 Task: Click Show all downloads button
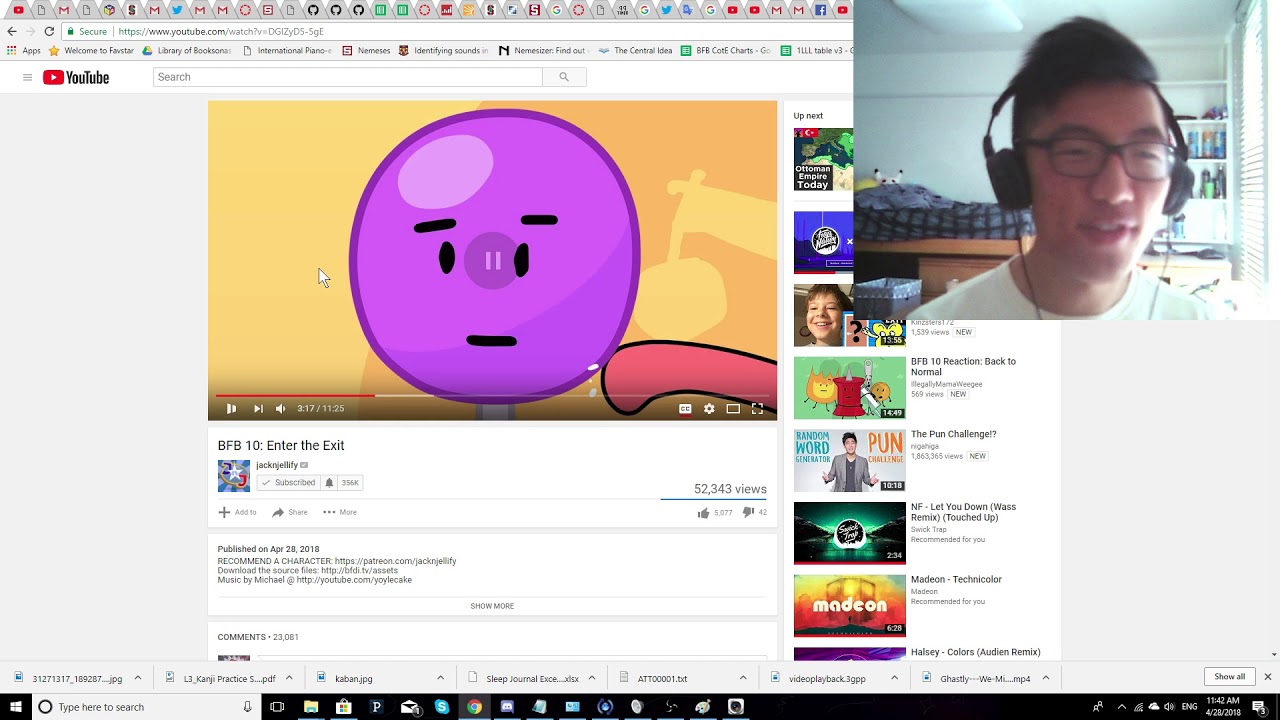pos(1230,677)
